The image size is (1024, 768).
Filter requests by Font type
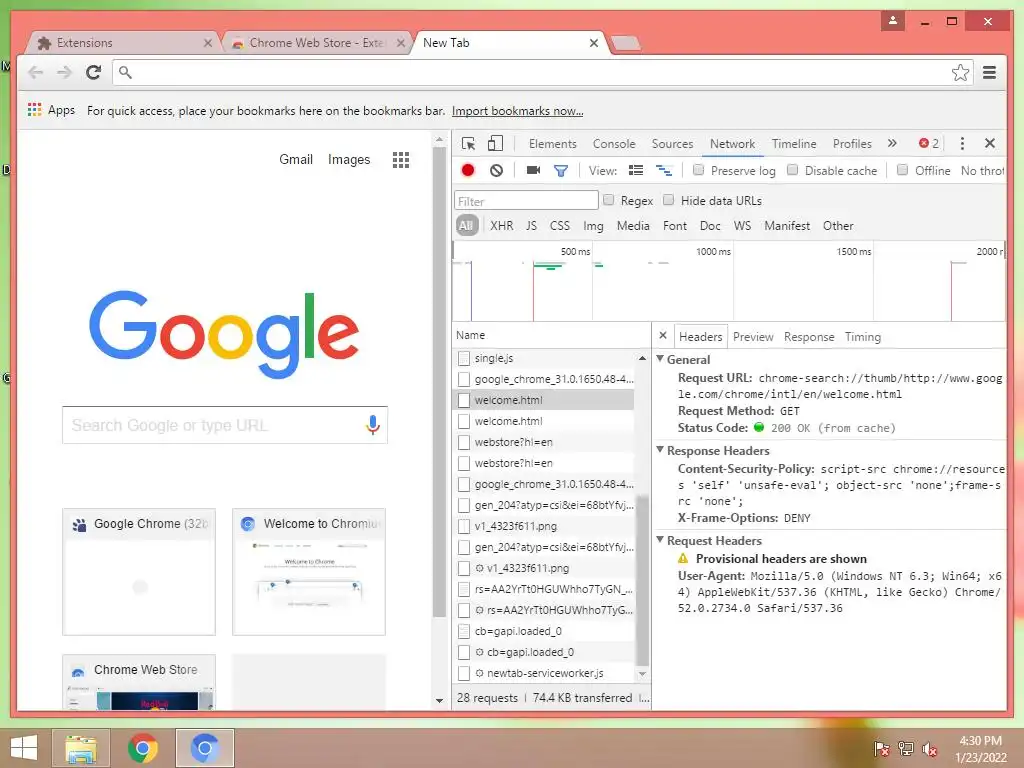[x=675, y=226]
